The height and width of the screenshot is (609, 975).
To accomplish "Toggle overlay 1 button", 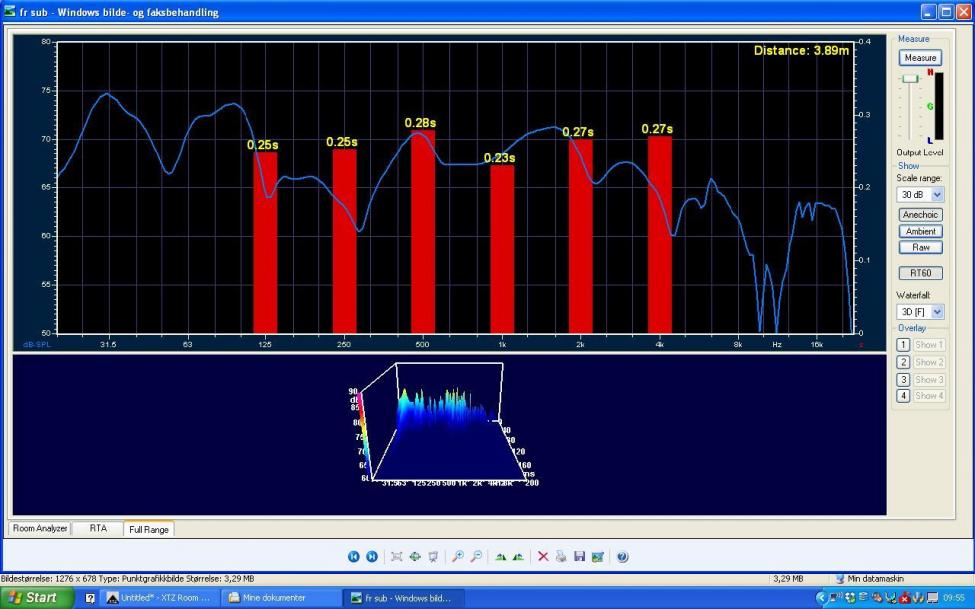I will [x=903, y=345].
